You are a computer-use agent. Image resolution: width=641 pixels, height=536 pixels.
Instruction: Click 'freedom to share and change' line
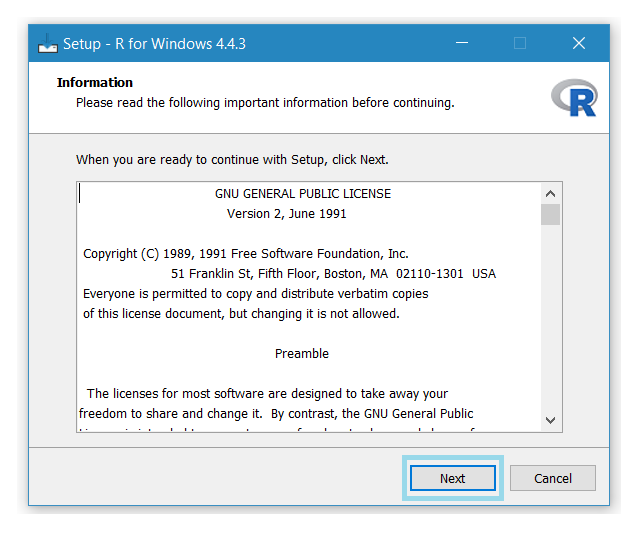[276, 414]
